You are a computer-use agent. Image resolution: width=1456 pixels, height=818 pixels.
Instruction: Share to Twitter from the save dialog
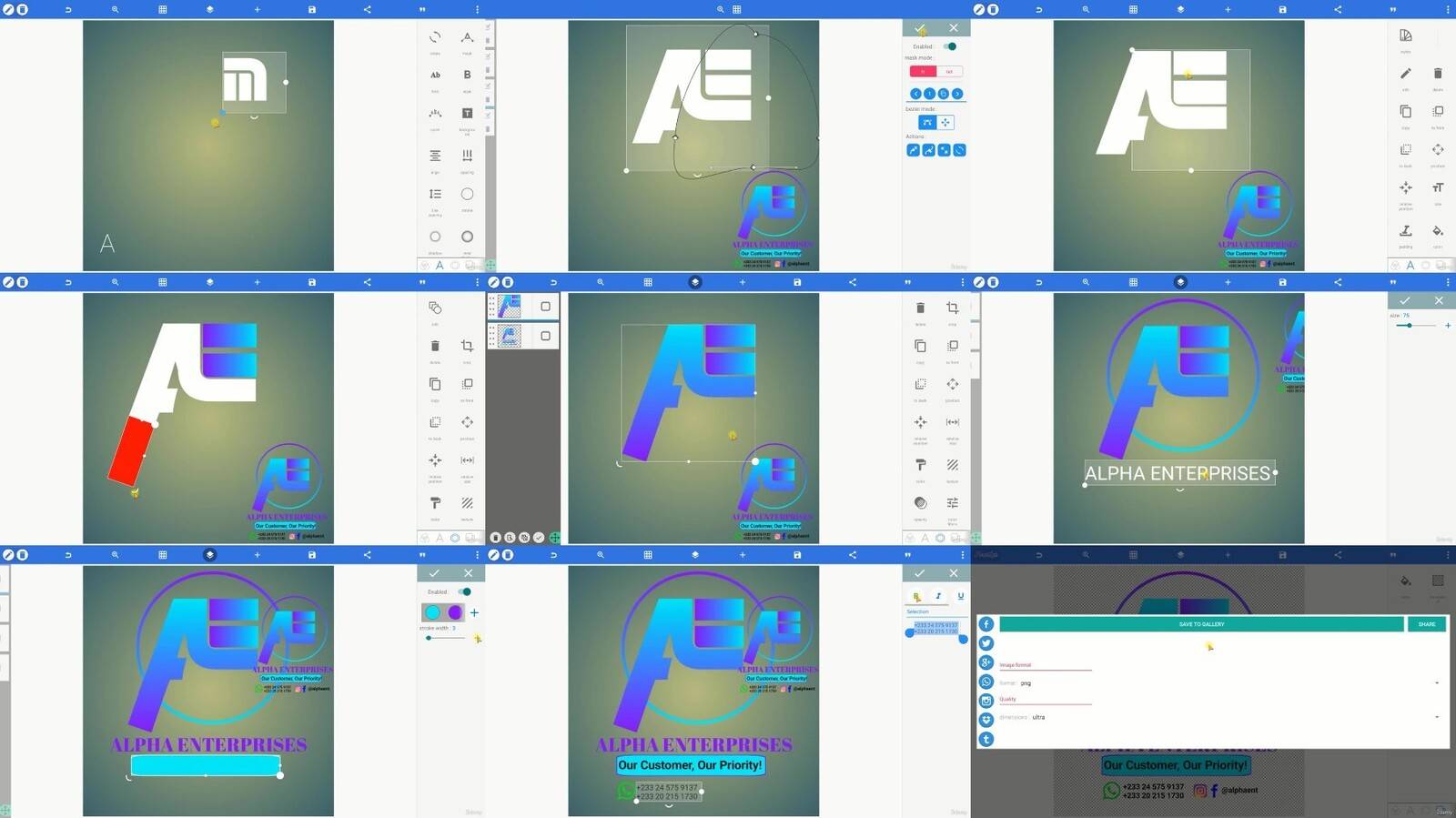(986, 643)
